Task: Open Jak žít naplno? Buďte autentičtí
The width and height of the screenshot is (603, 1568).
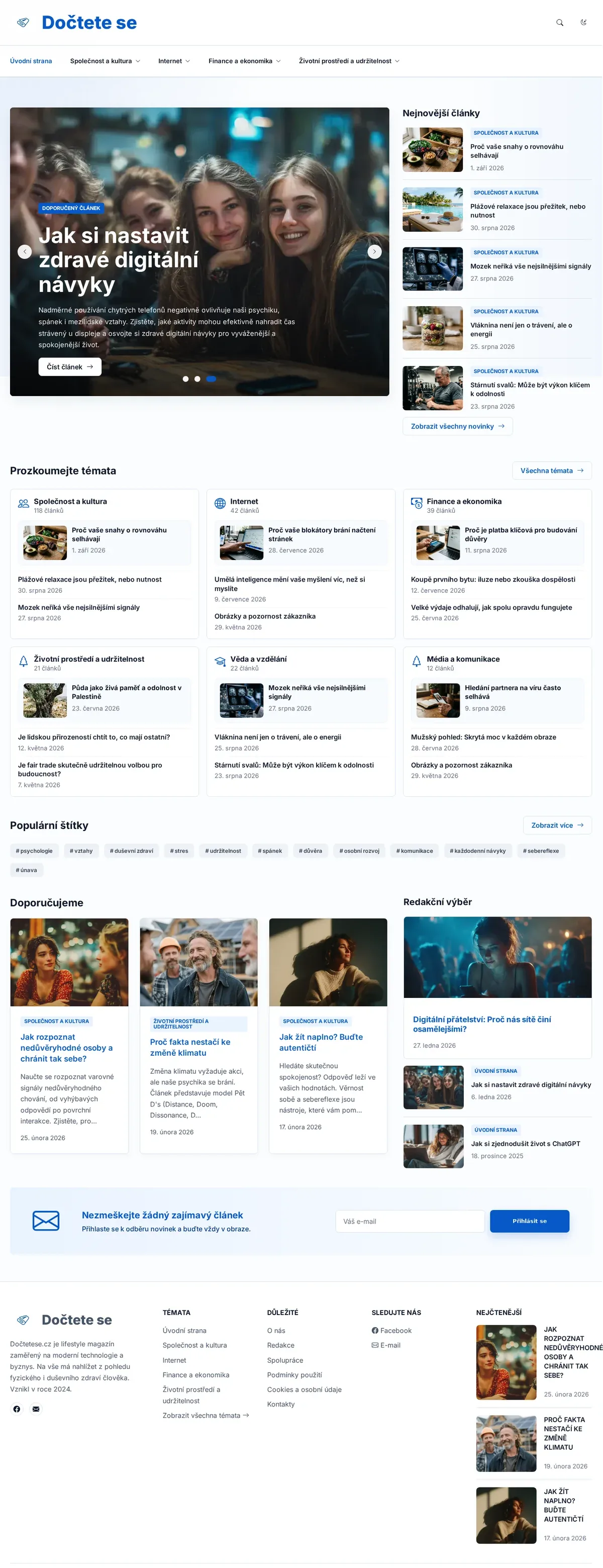Action: point(321,1042)
